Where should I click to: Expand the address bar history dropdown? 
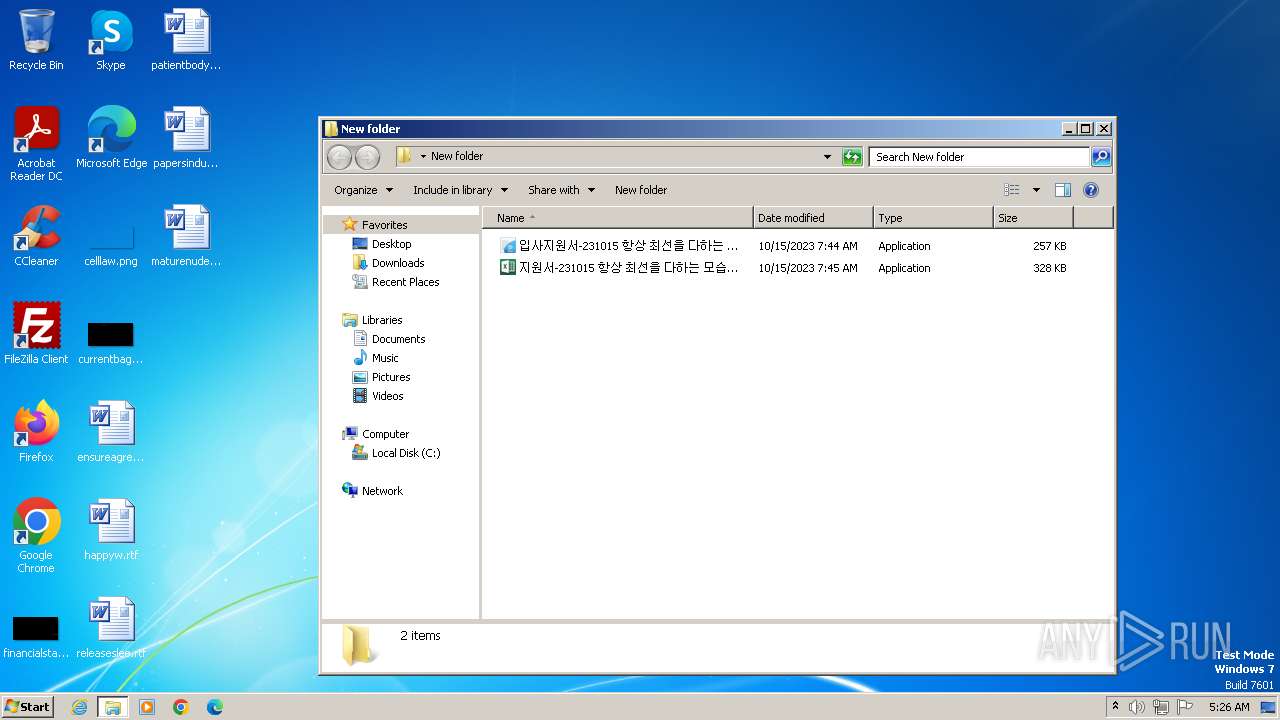click(827, 157)
